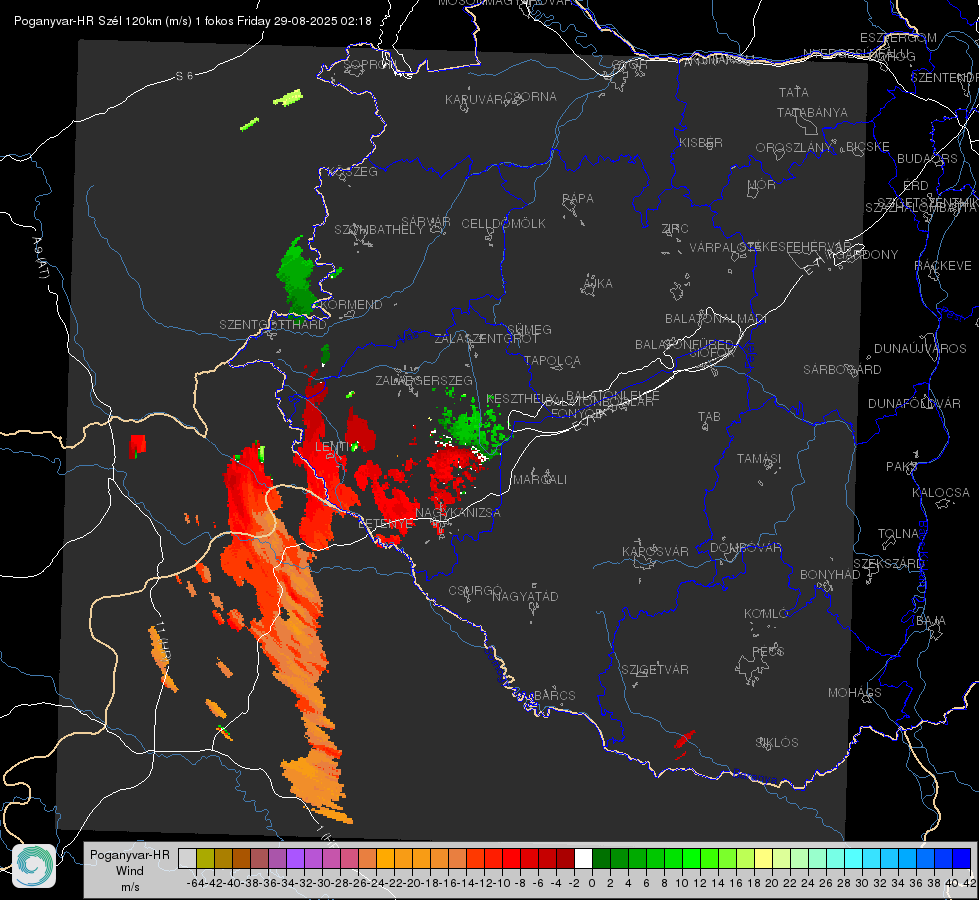
Task: Click the blue swirl logo icon
Action: pyautogui.click(x=34, y=865)
